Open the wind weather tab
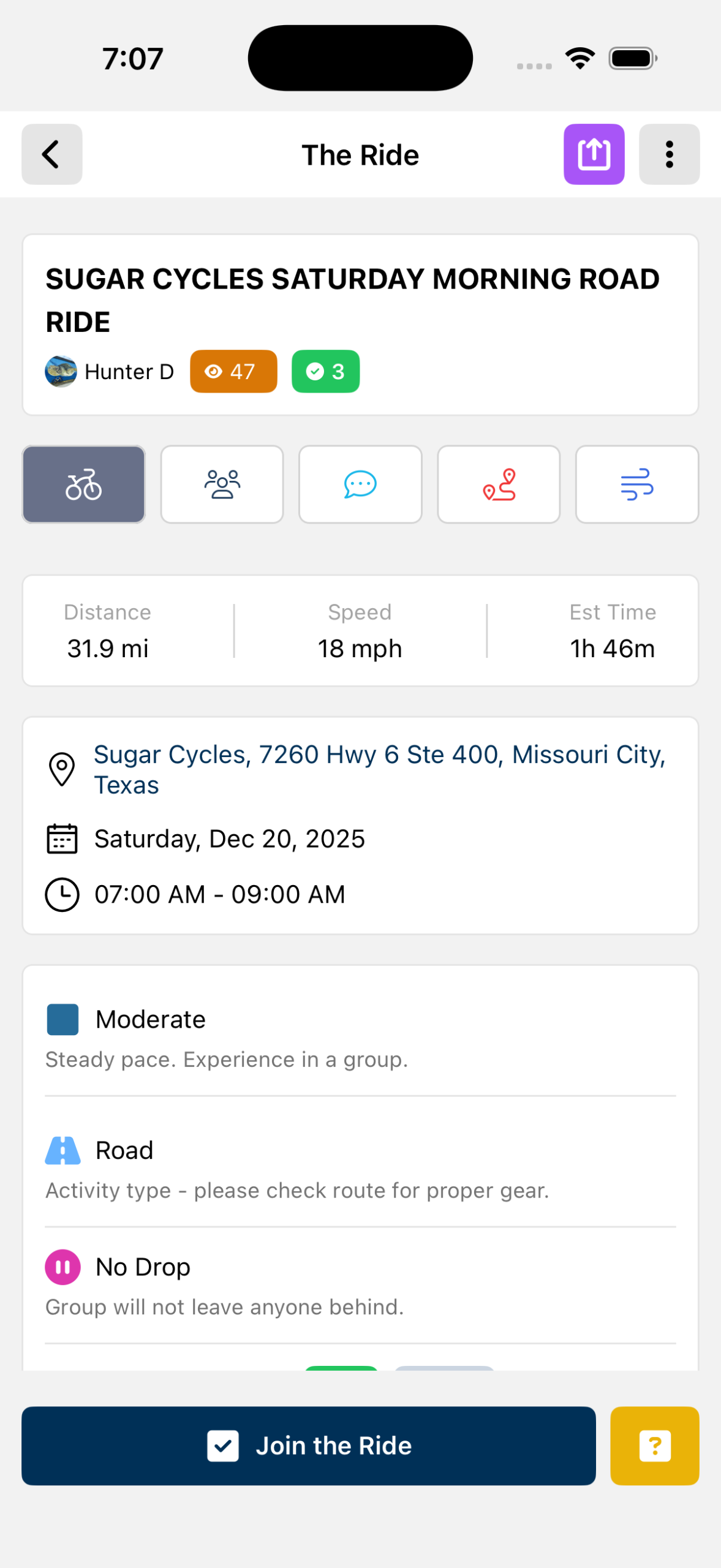Viewport: 721px width, 1568px height. [636, 484]
